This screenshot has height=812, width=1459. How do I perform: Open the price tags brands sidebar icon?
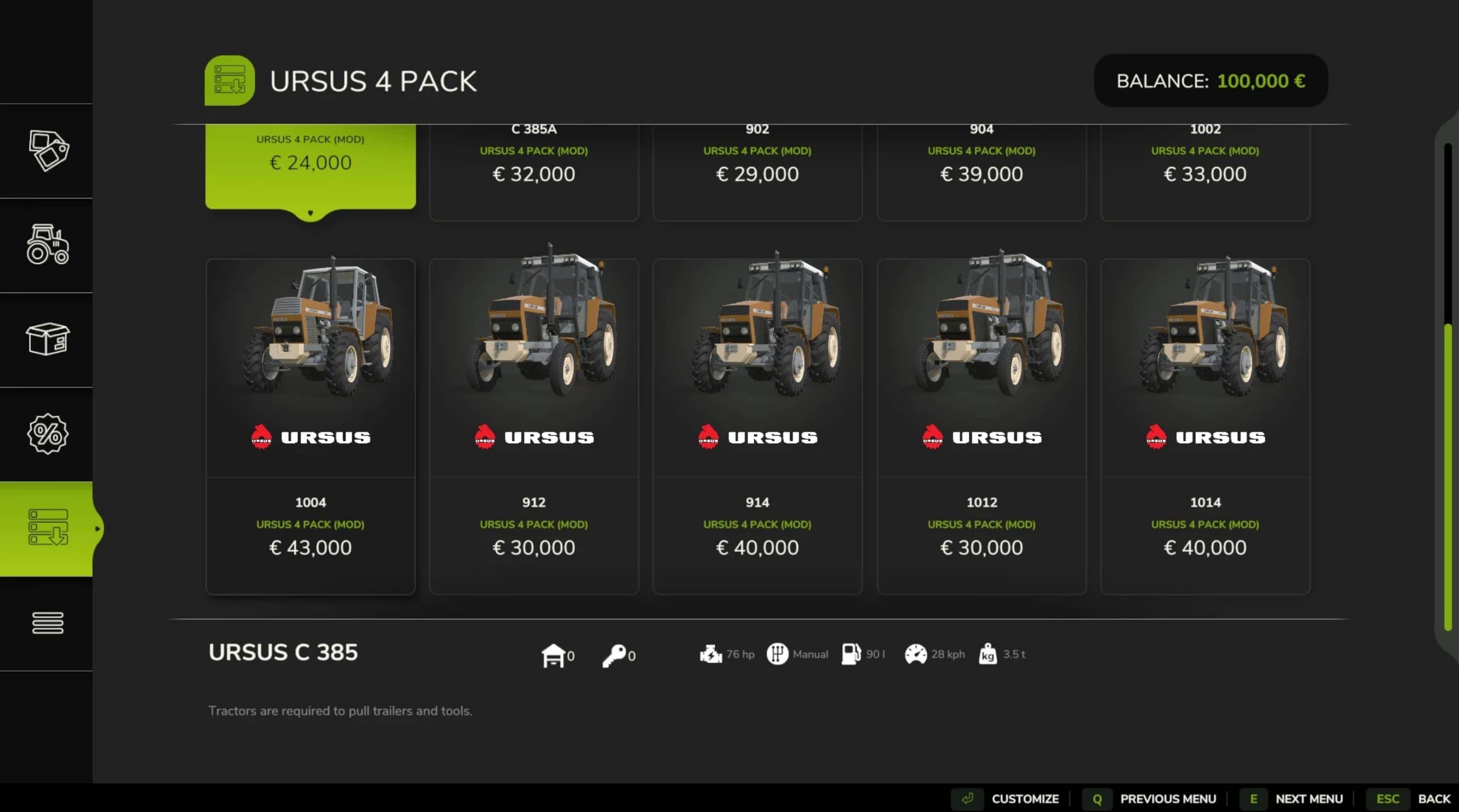pos(48,151)
